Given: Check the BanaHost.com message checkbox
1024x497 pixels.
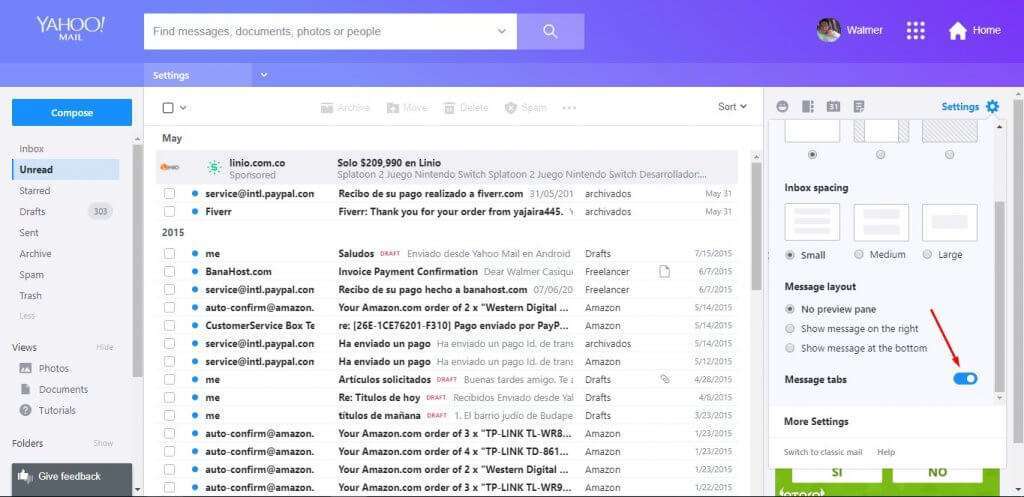Looking at the screenshot, I should (x=169, y=272).
